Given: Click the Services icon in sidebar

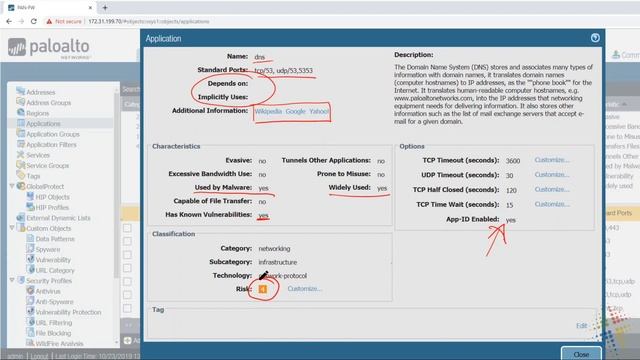Looking at the screenshot, I should click(20, 154).
